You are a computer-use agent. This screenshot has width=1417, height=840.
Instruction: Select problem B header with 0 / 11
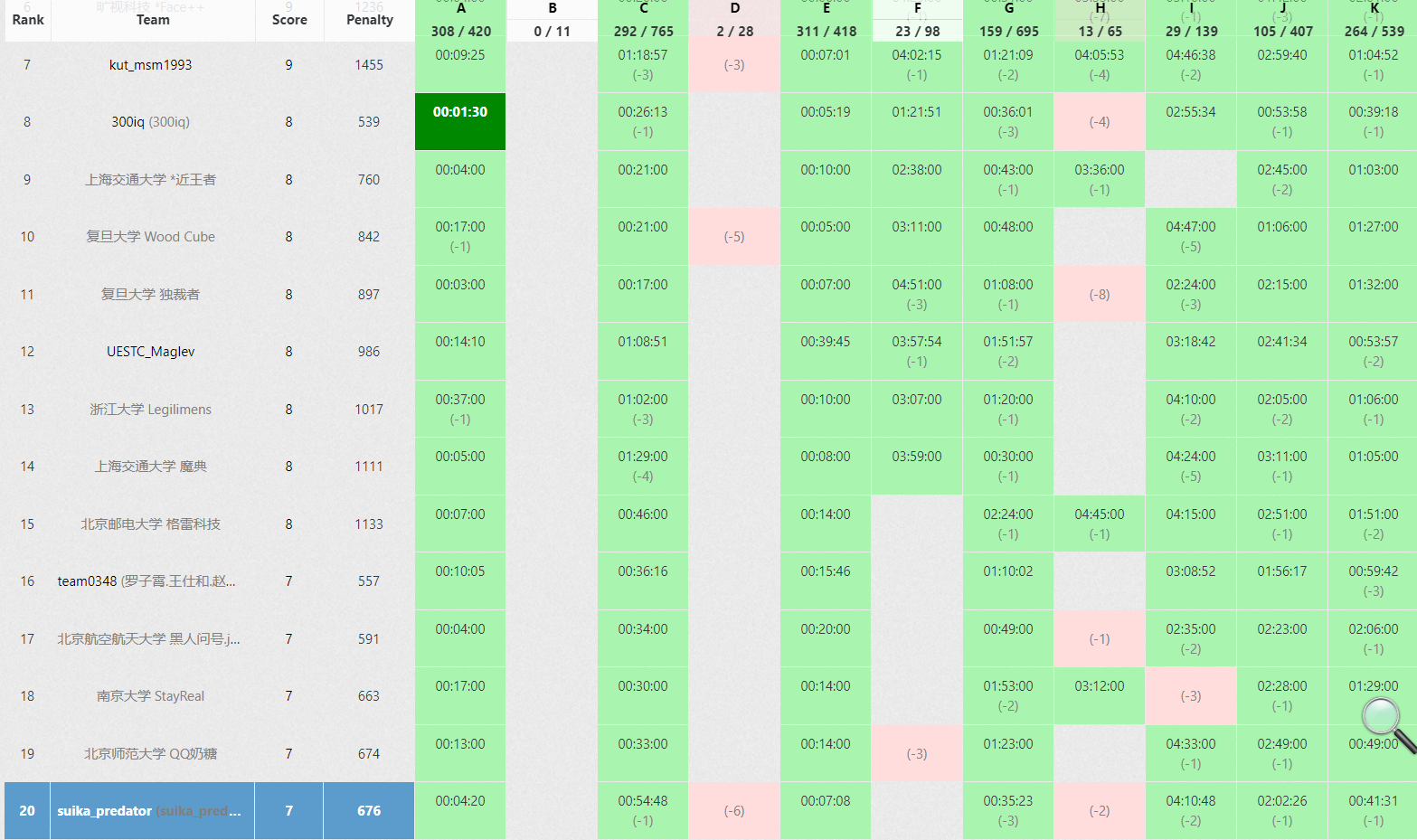552,21
